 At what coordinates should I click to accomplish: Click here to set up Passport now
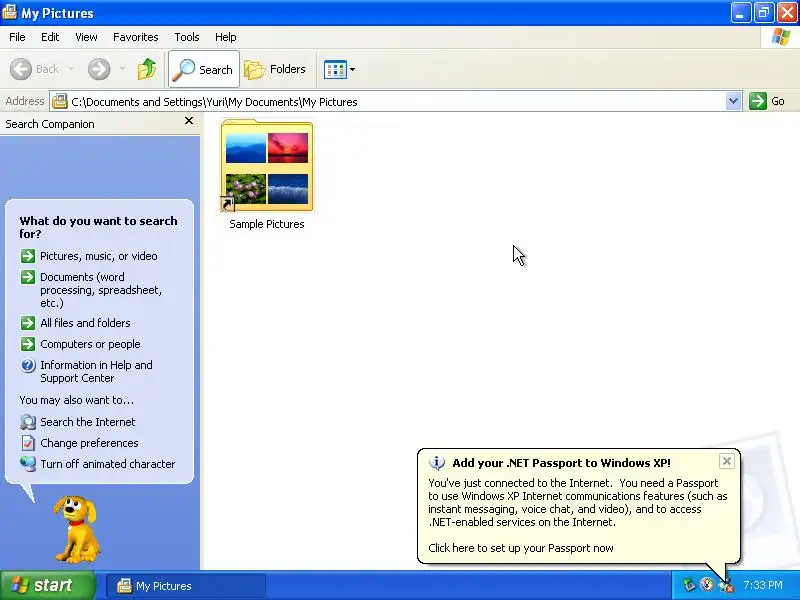(x=520, y=548)
